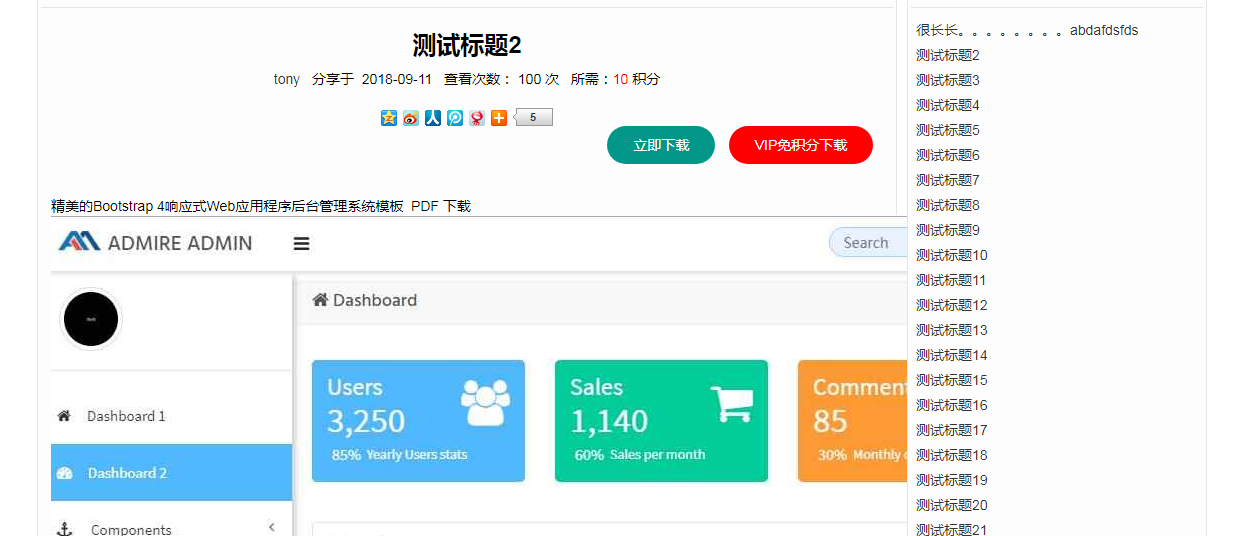Click the 立即下载 download button
The image size is (1246, 536).
[x=661, y=145]
